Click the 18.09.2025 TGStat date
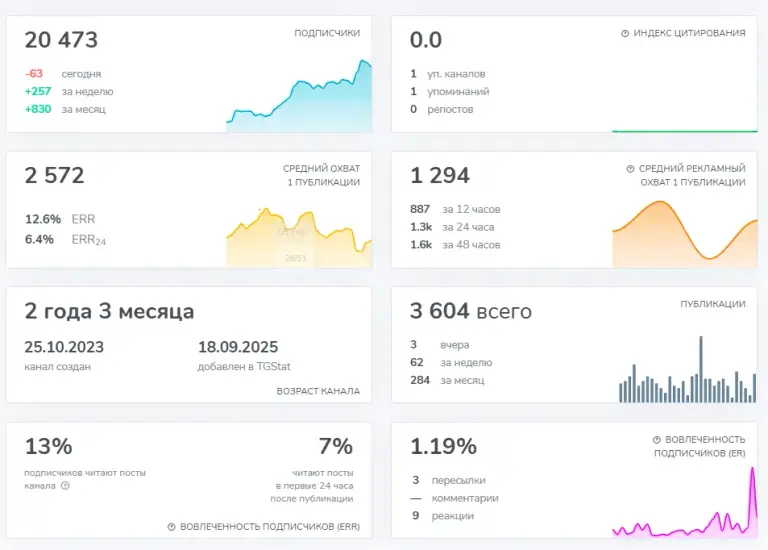 point(238,347)
